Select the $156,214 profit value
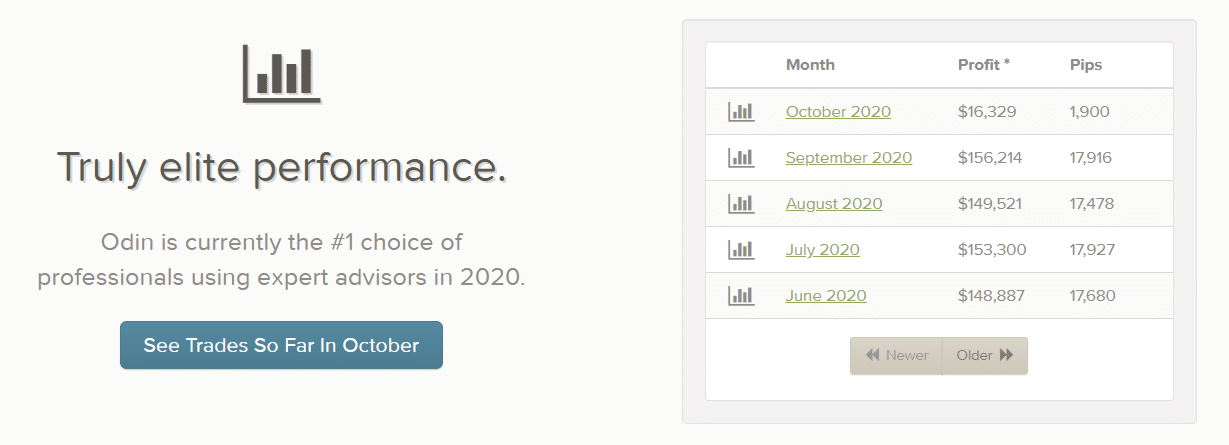This screenshot has width=1229, height=445. tap(990, 158)
